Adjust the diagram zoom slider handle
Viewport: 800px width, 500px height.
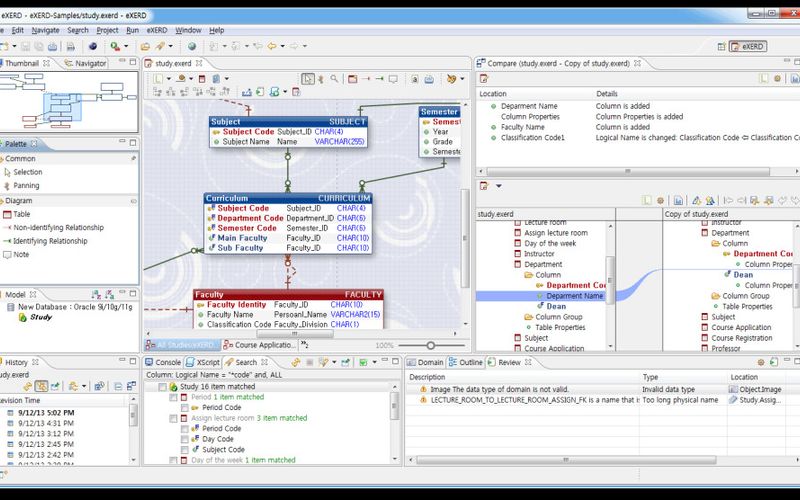431,345
